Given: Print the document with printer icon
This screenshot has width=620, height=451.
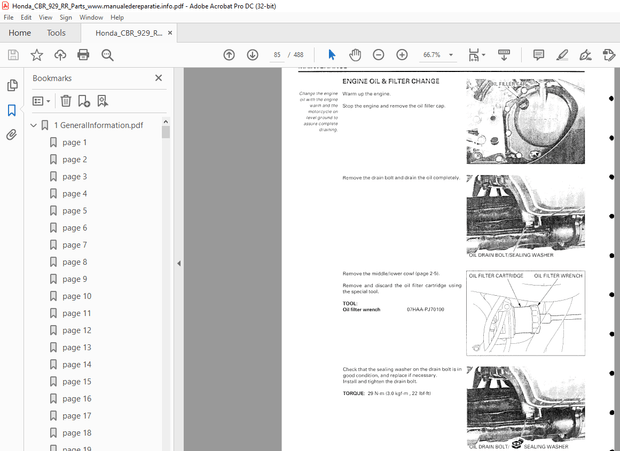Looking at the screenshot, I should tap(83, 55).
